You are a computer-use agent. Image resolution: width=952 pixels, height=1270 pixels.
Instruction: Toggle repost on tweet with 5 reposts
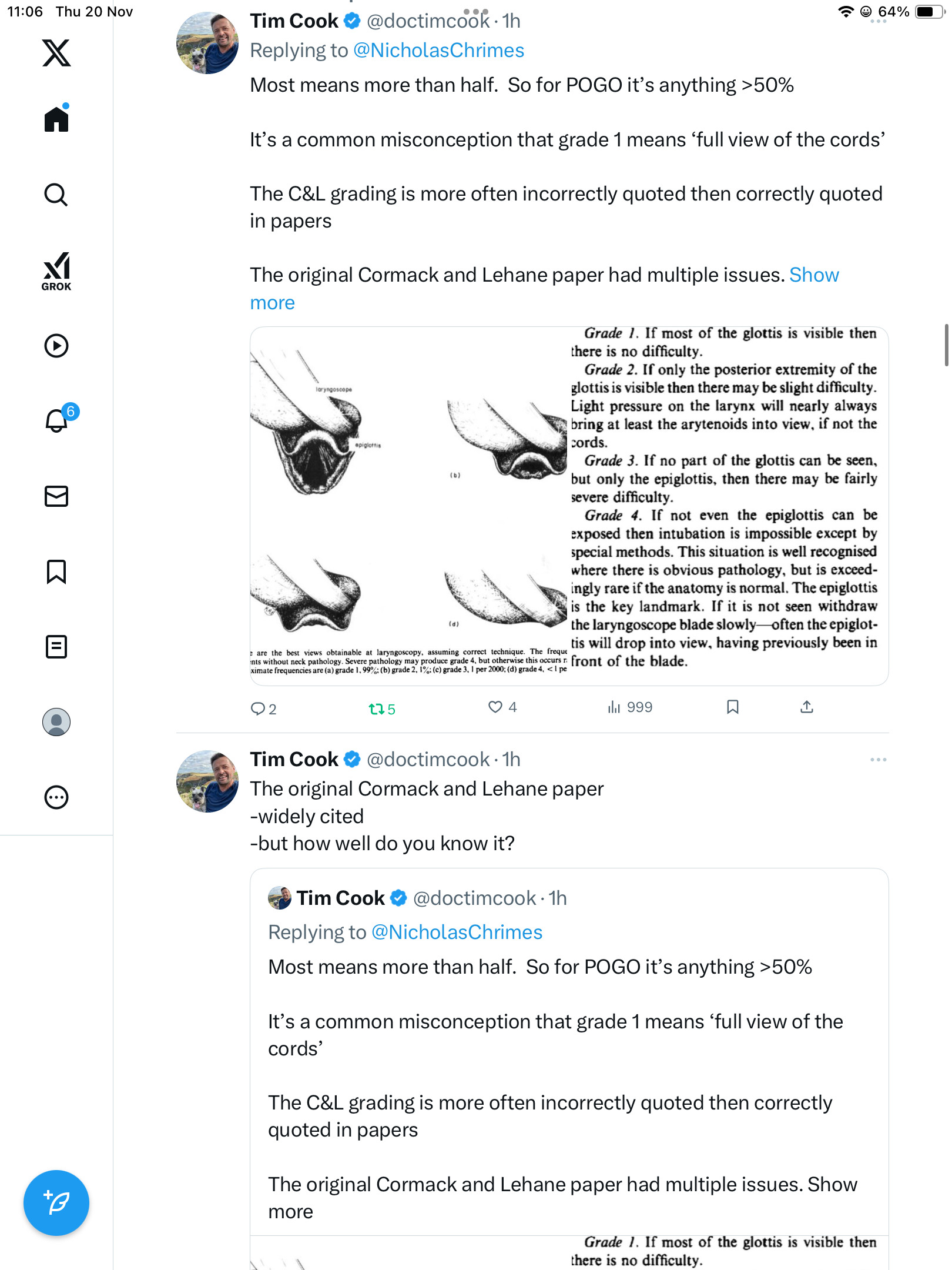click(x=376, y=708)
